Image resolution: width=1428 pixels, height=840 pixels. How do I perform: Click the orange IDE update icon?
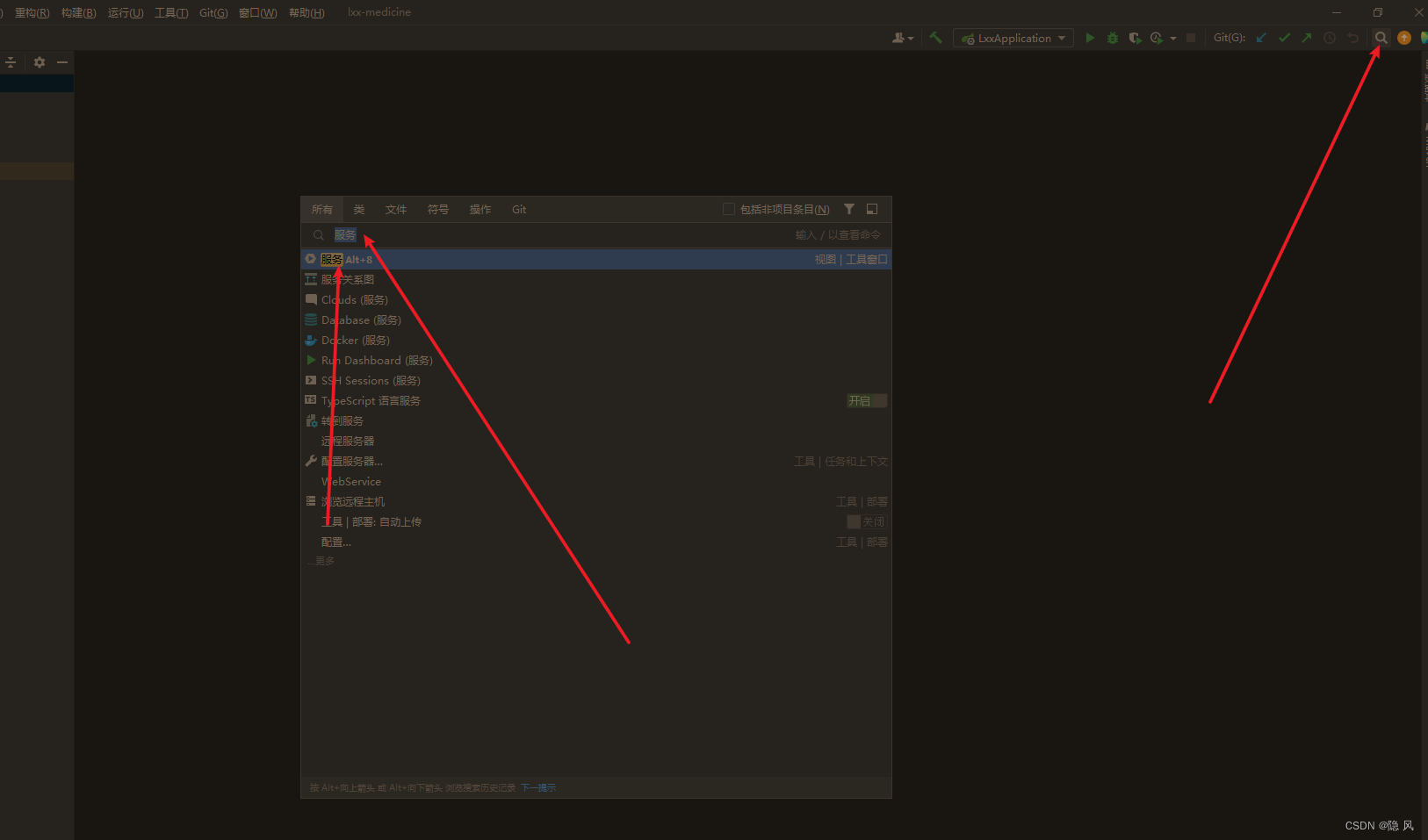[x=1404, y=38]
